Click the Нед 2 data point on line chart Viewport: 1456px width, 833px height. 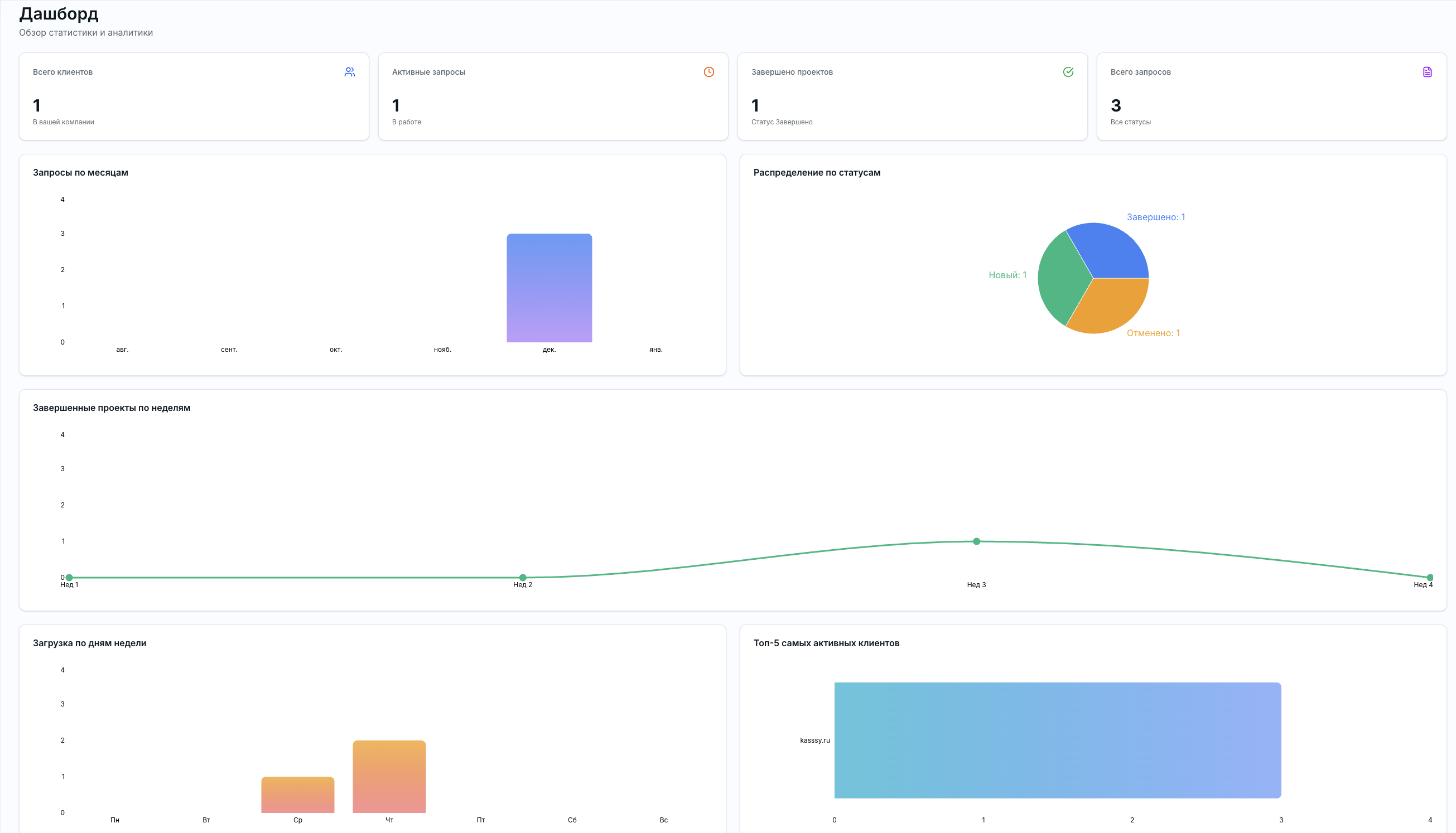[523, 577]
